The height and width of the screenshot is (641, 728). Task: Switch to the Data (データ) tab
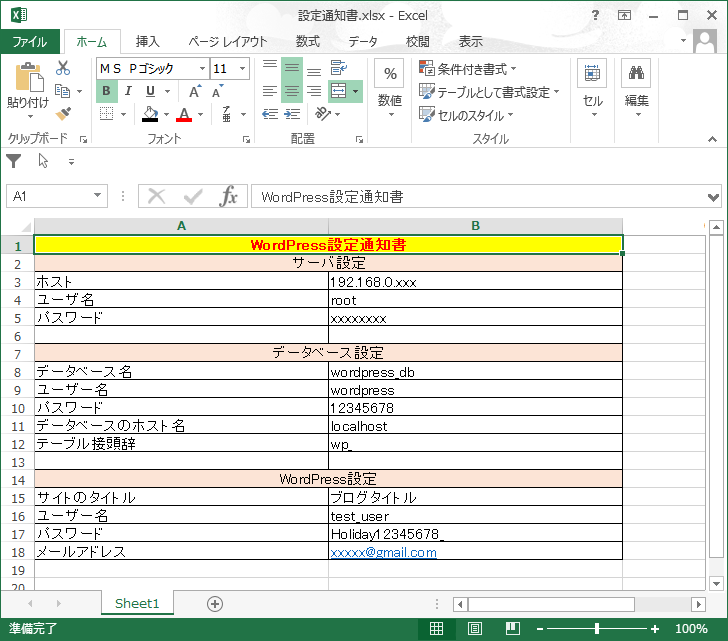(363, 42)
